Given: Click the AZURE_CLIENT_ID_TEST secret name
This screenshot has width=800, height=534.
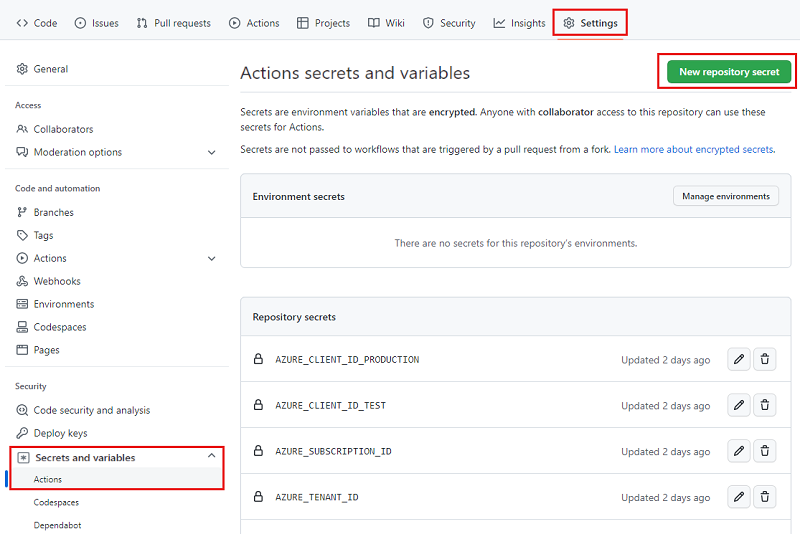Looking at the screenshot, I should click(x=331, y=405).
